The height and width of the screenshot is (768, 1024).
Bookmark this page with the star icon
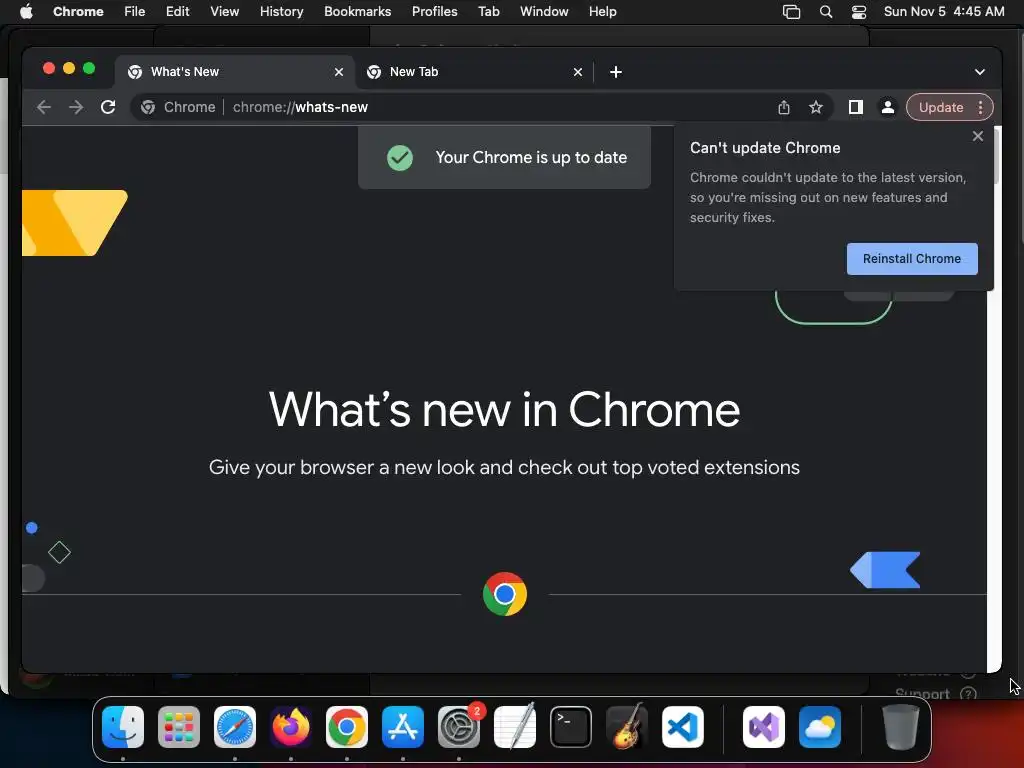pos(816,107)
